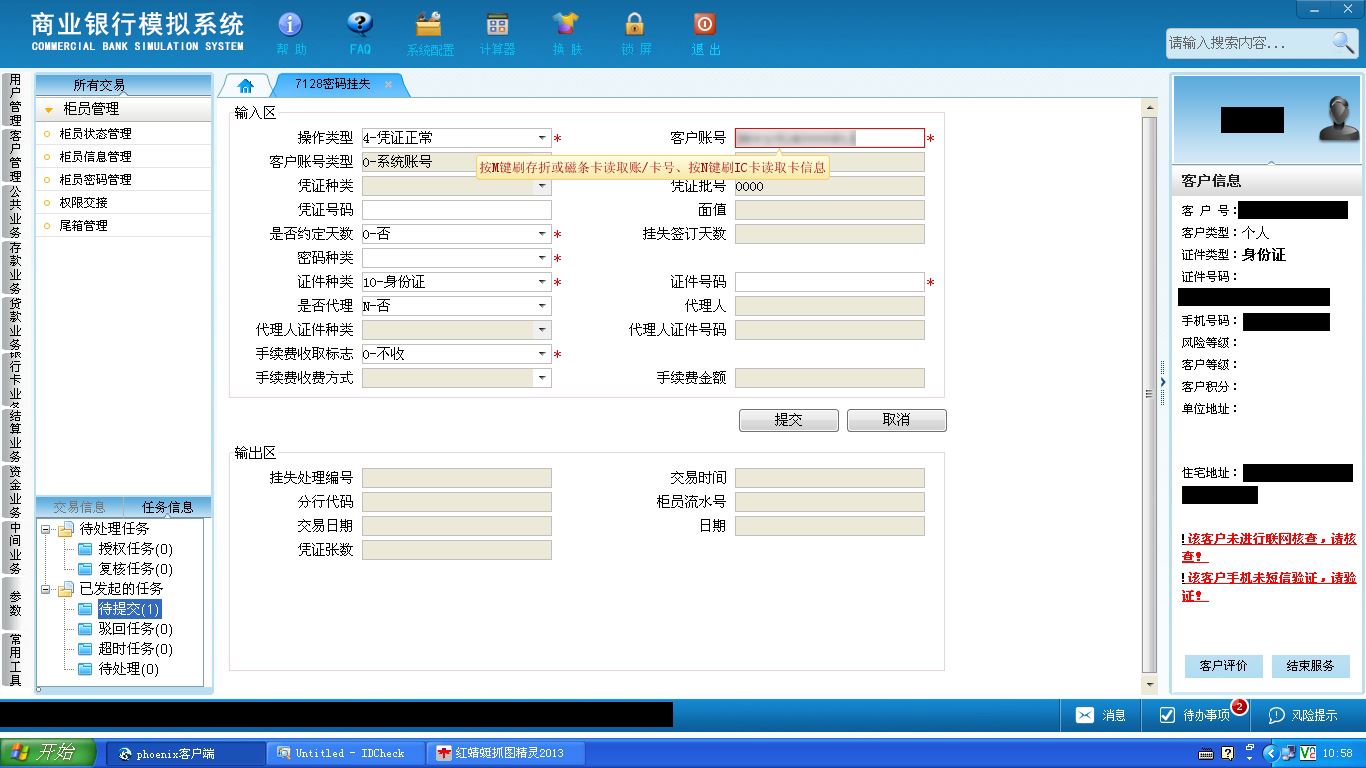Click the 换肤 skin change icon
This screenshot has height=768, width=1366.
pyautogui.click(x=566, y=24)
